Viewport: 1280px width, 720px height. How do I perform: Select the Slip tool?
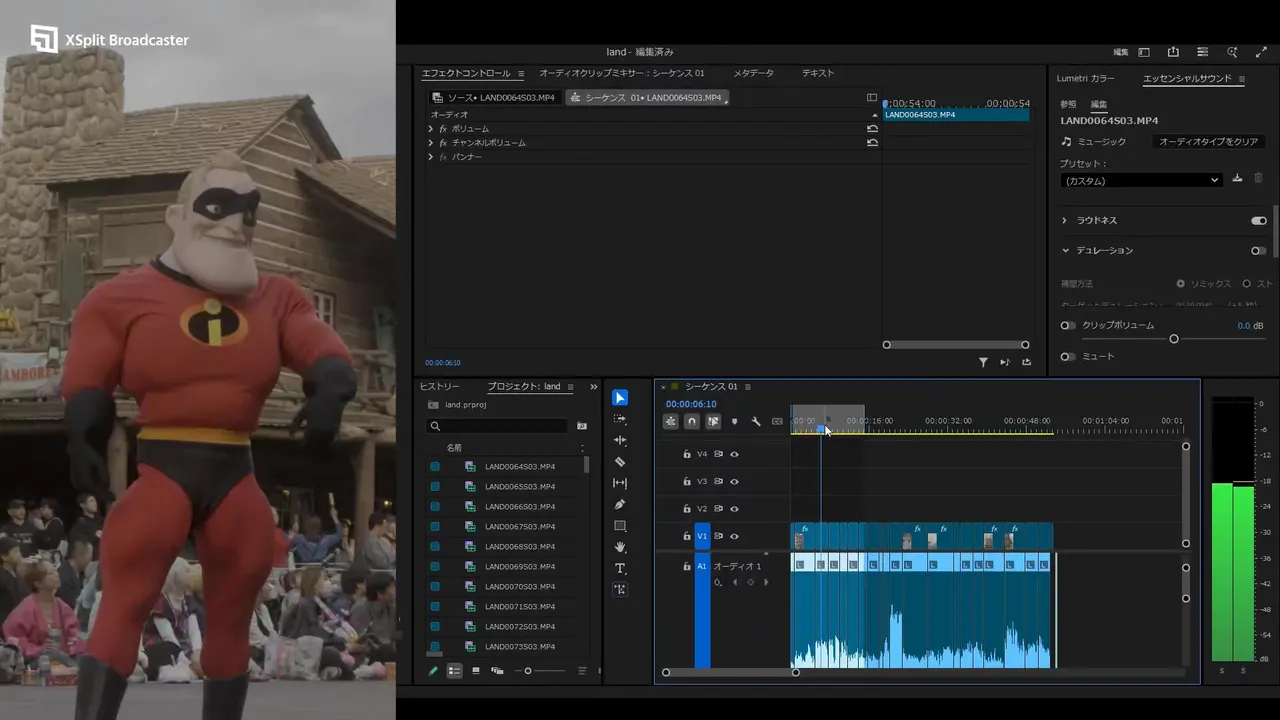tap(620, 483)
